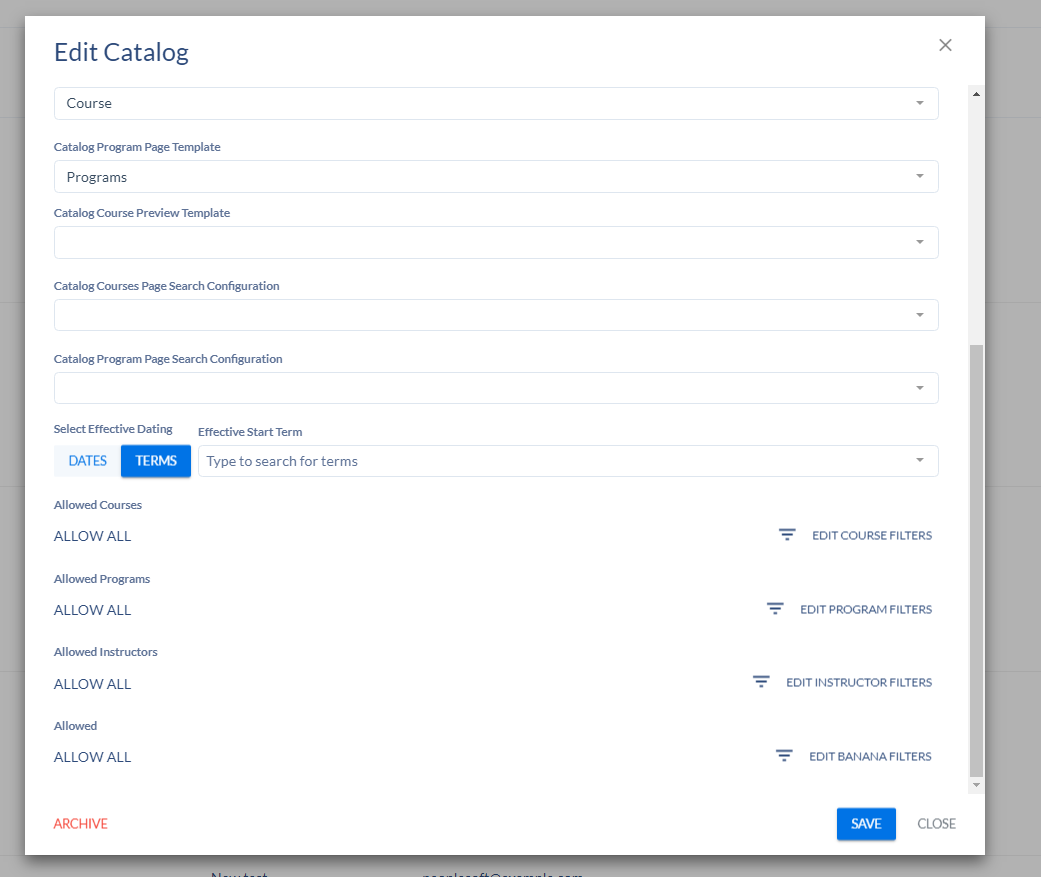Close the Edit Catalog dialog with X
This screenshot has height=877, width=1041.
(x=945, y=45)
